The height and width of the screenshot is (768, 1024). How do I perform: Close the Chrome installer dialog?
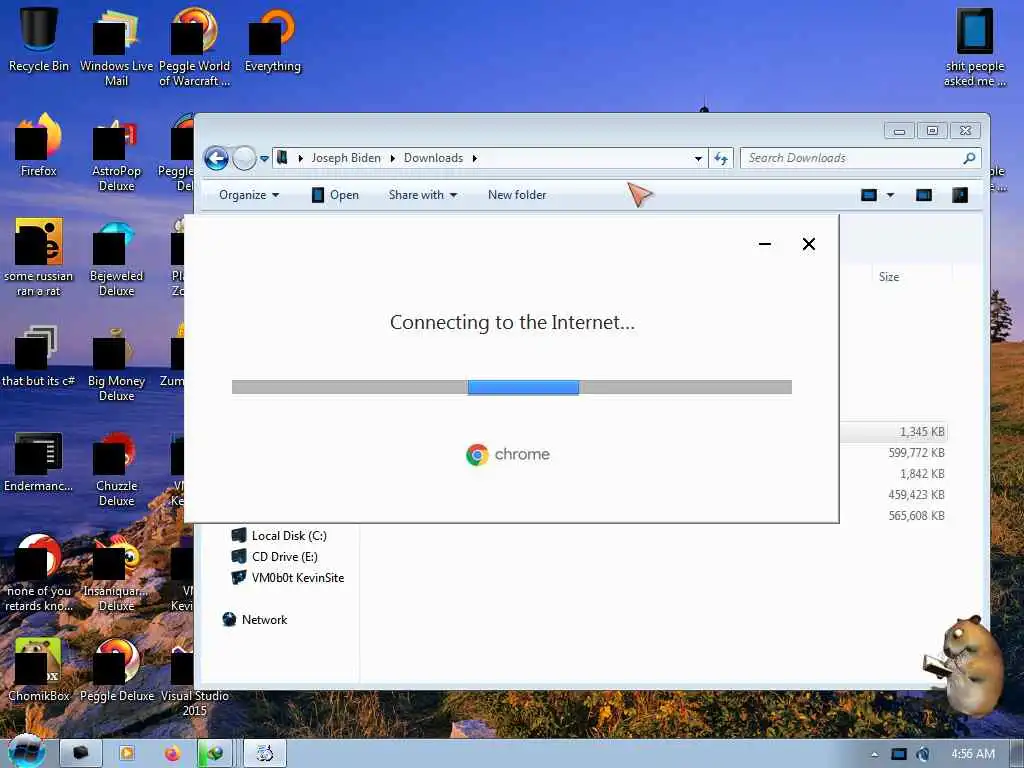[x=808, y=244]
